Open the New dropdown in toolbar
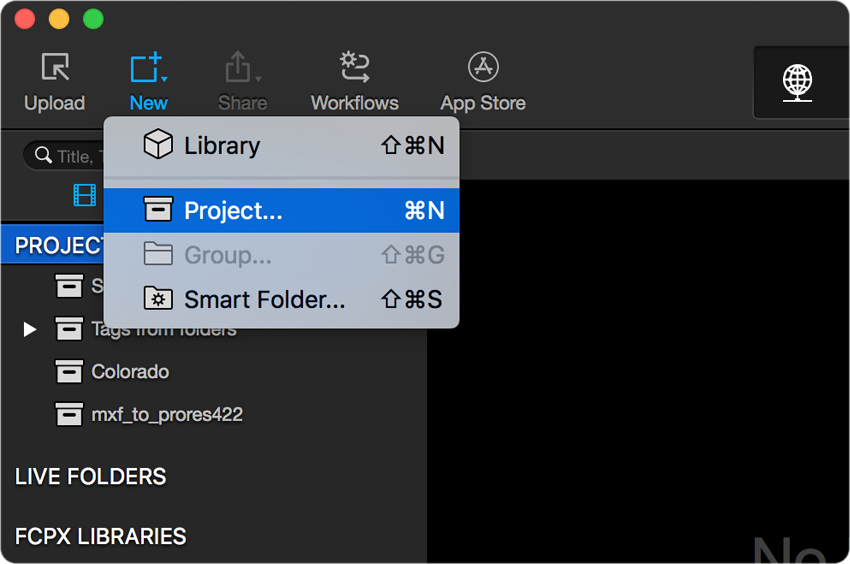Image resolution: width=850 pixels, height=564 pixels. pos(149,81)
